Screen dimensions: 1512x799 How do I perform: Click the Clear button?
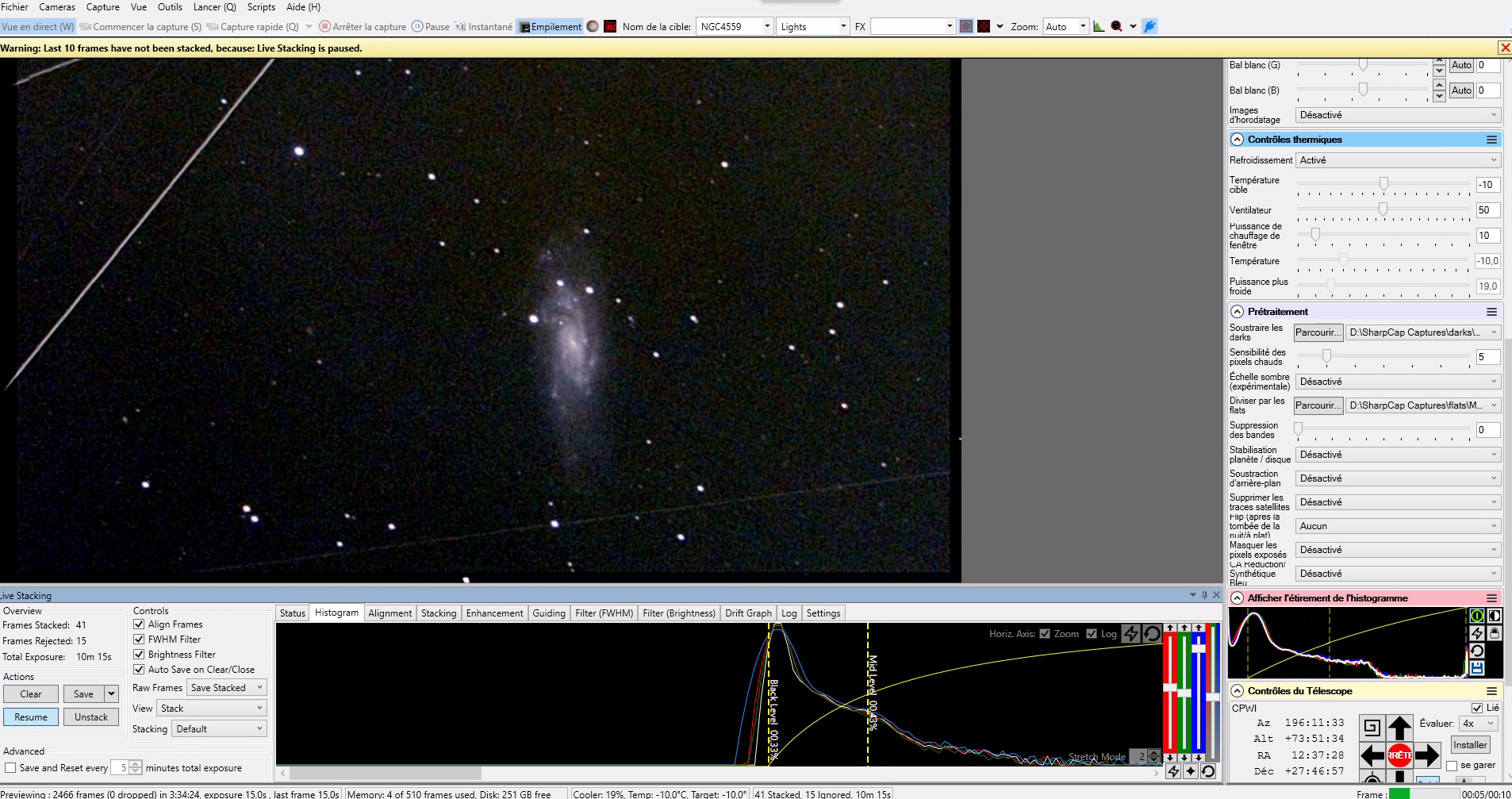(x=31, y=693)
